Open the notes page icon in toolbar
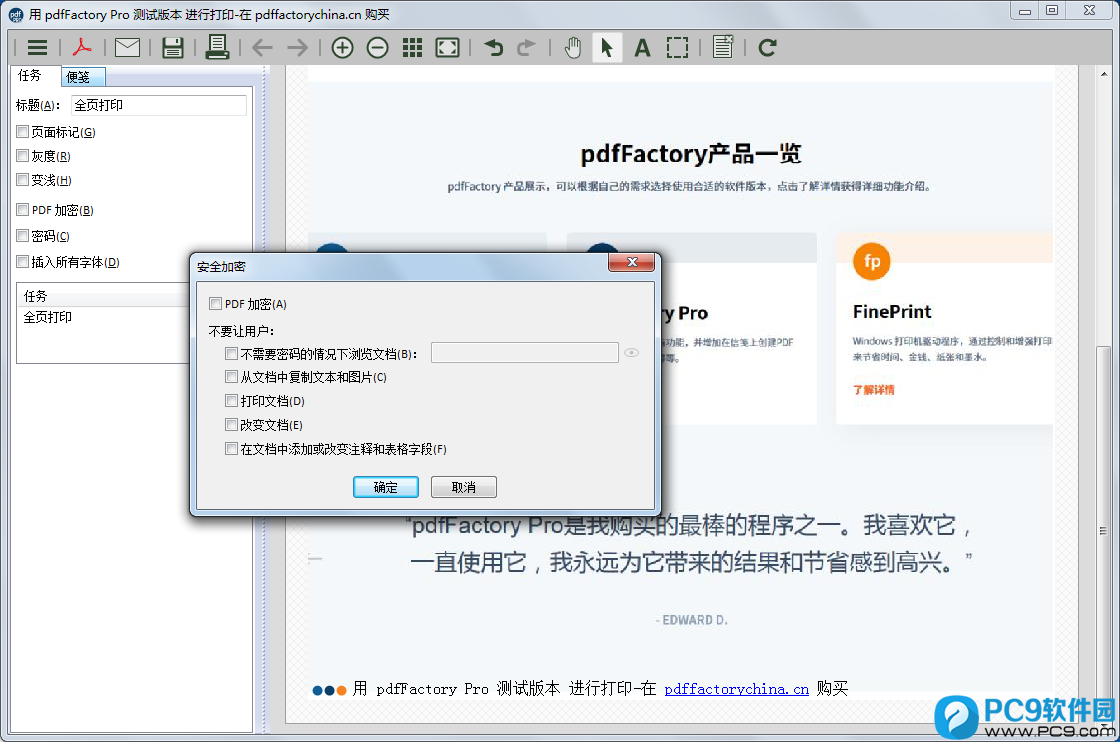The height and width of the screenshot is (742, 1120). (x=723, y=47)
